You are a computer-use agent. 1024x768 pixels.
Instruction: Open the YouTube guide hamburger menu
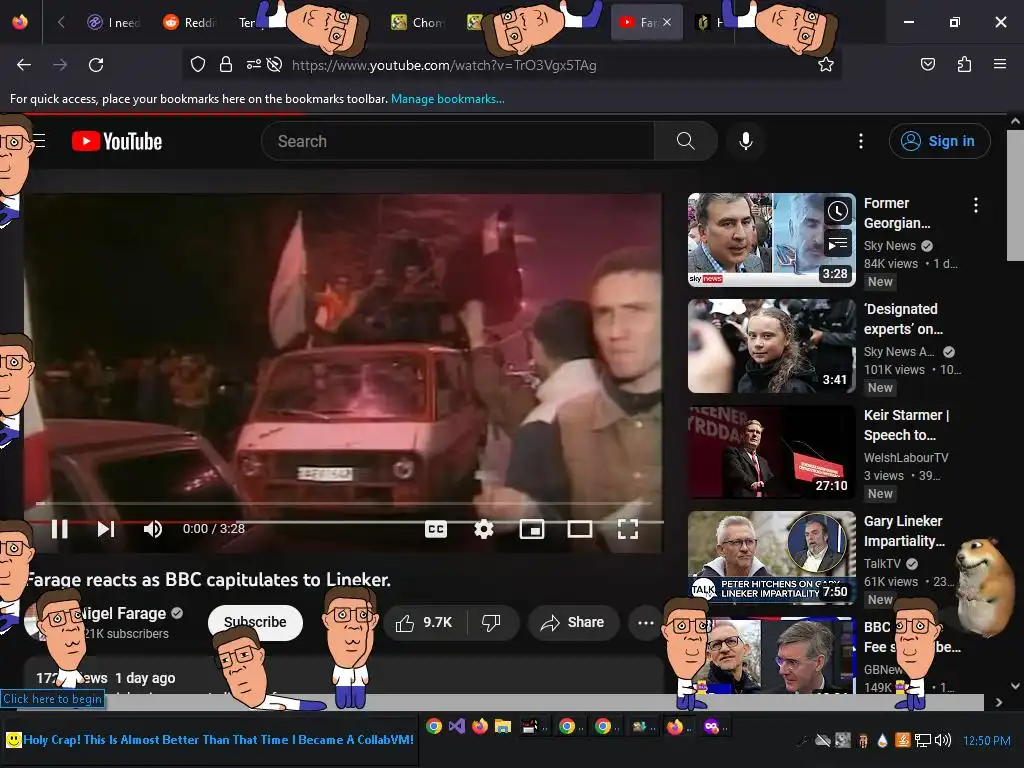[39, 141]
